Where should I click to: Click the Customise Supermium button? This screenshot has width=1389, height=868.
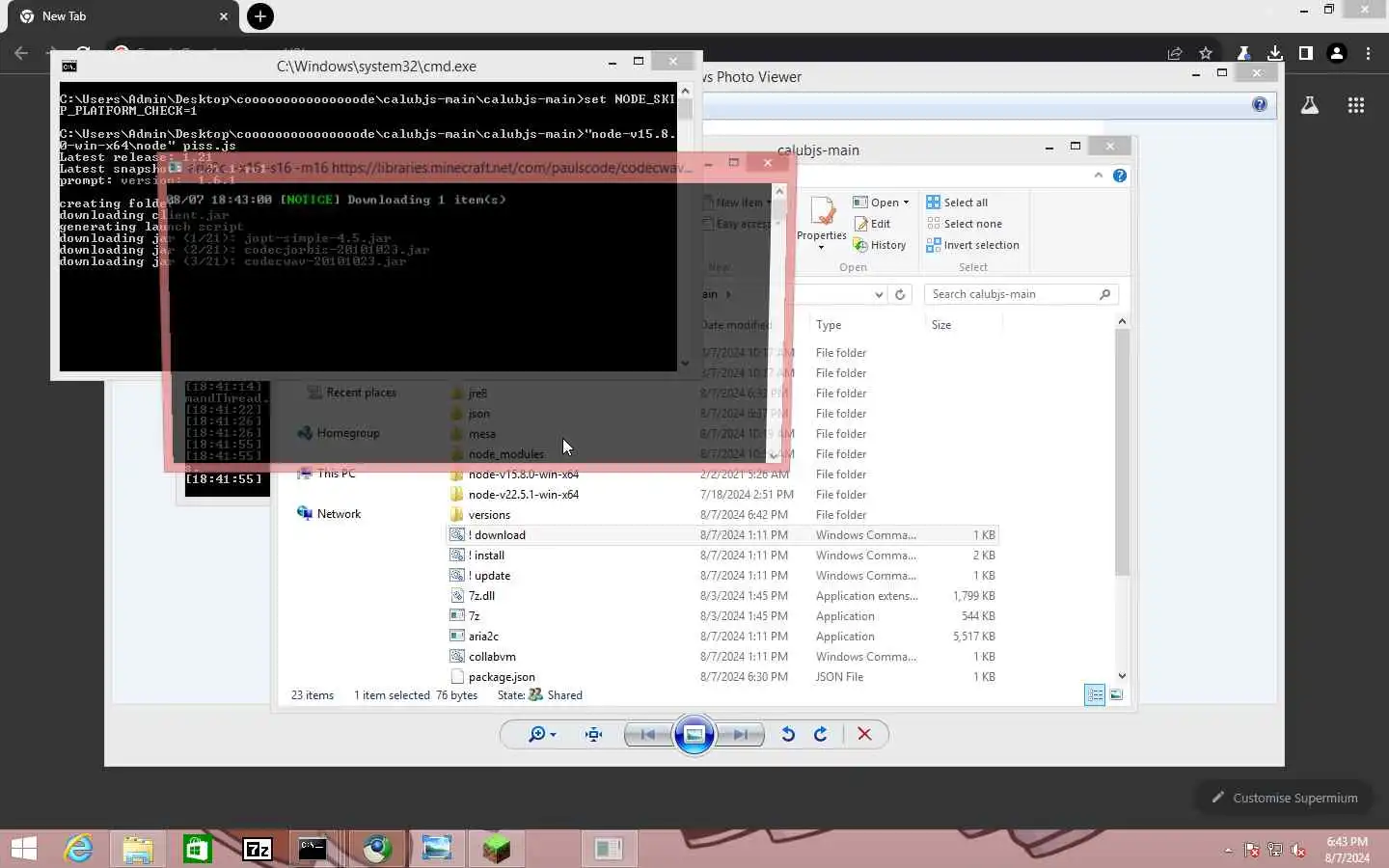tap(1285, 798)
